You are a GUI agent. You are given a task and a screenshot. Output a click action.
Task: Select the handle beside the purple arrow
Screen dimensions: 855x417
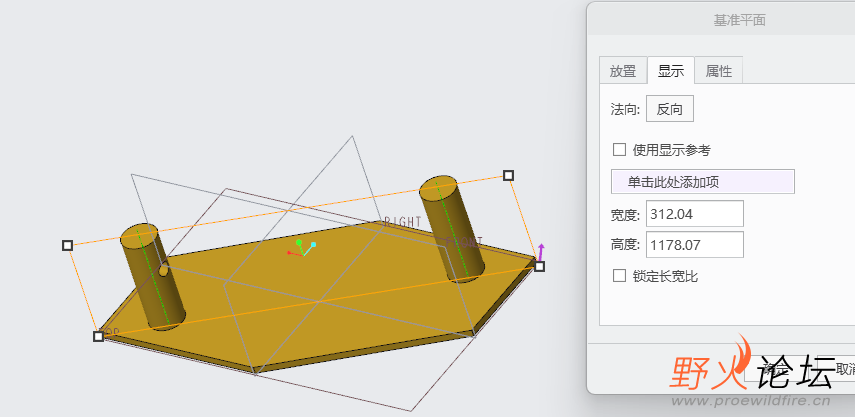539,267
